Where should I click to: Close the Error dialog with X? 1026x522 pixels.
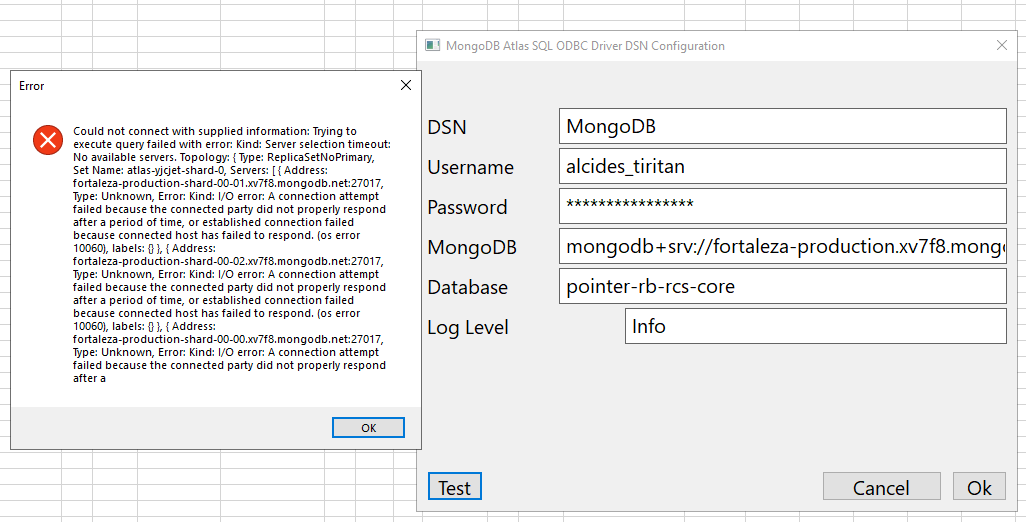(x=405, y=86)
